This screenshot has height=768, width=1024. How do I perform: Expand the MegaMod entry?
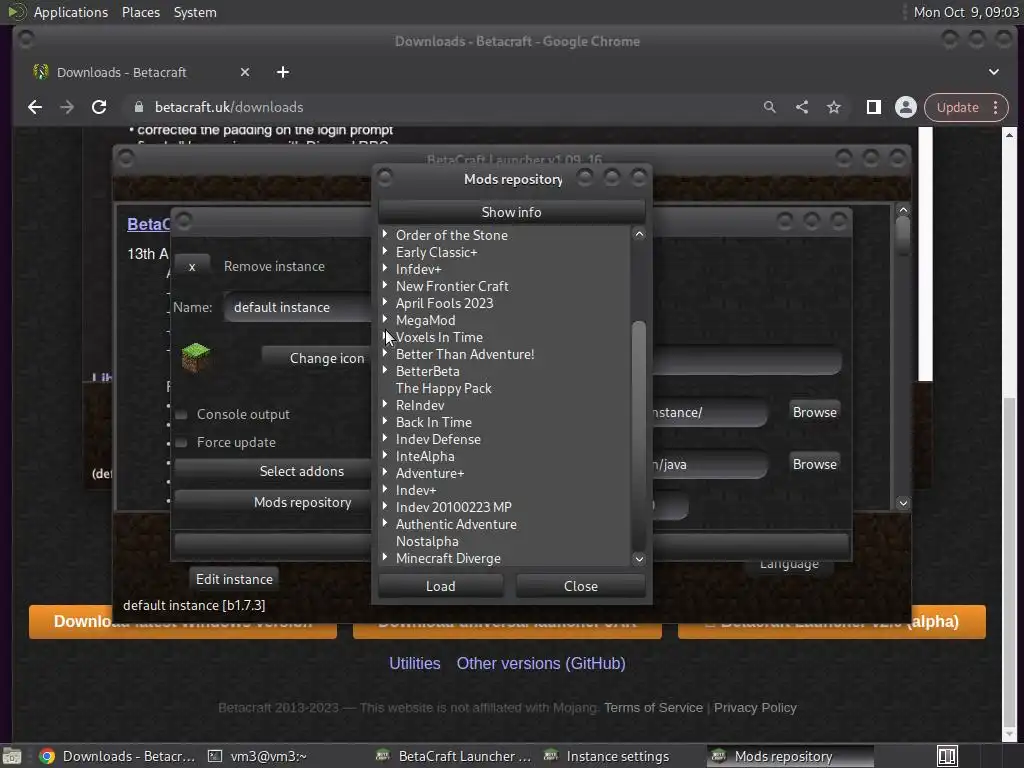coord(385,319)
